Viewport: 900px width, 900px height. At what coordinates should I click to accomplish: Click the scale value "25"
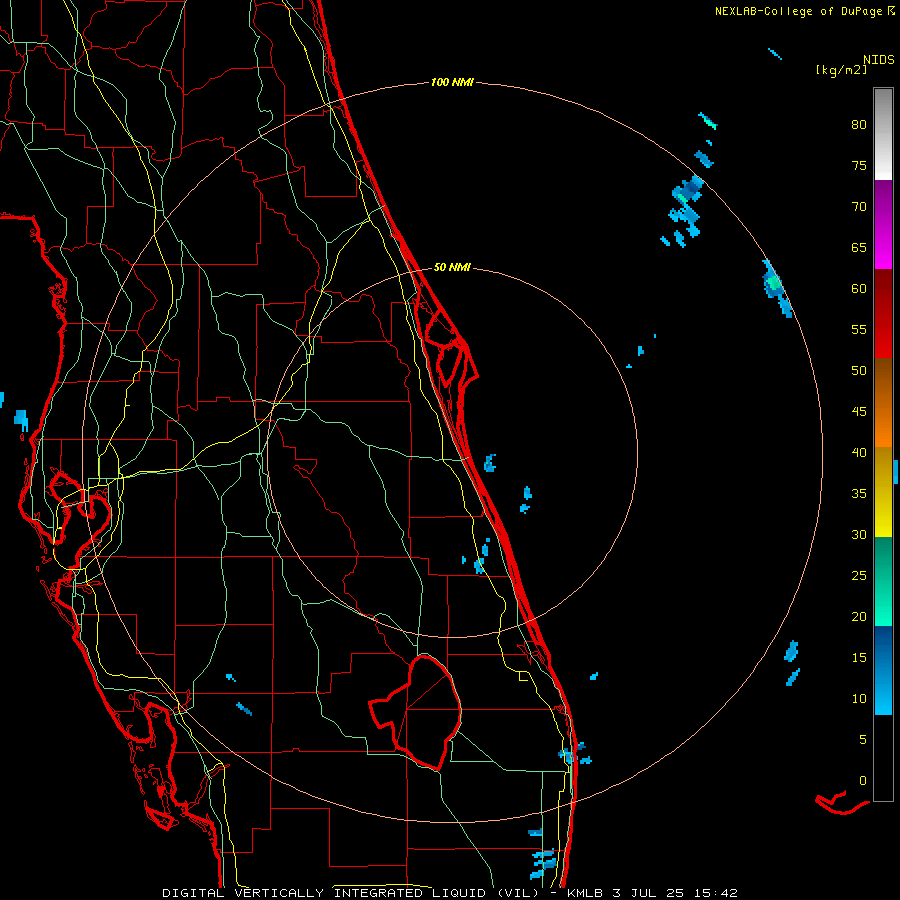(x=859, y=575)
